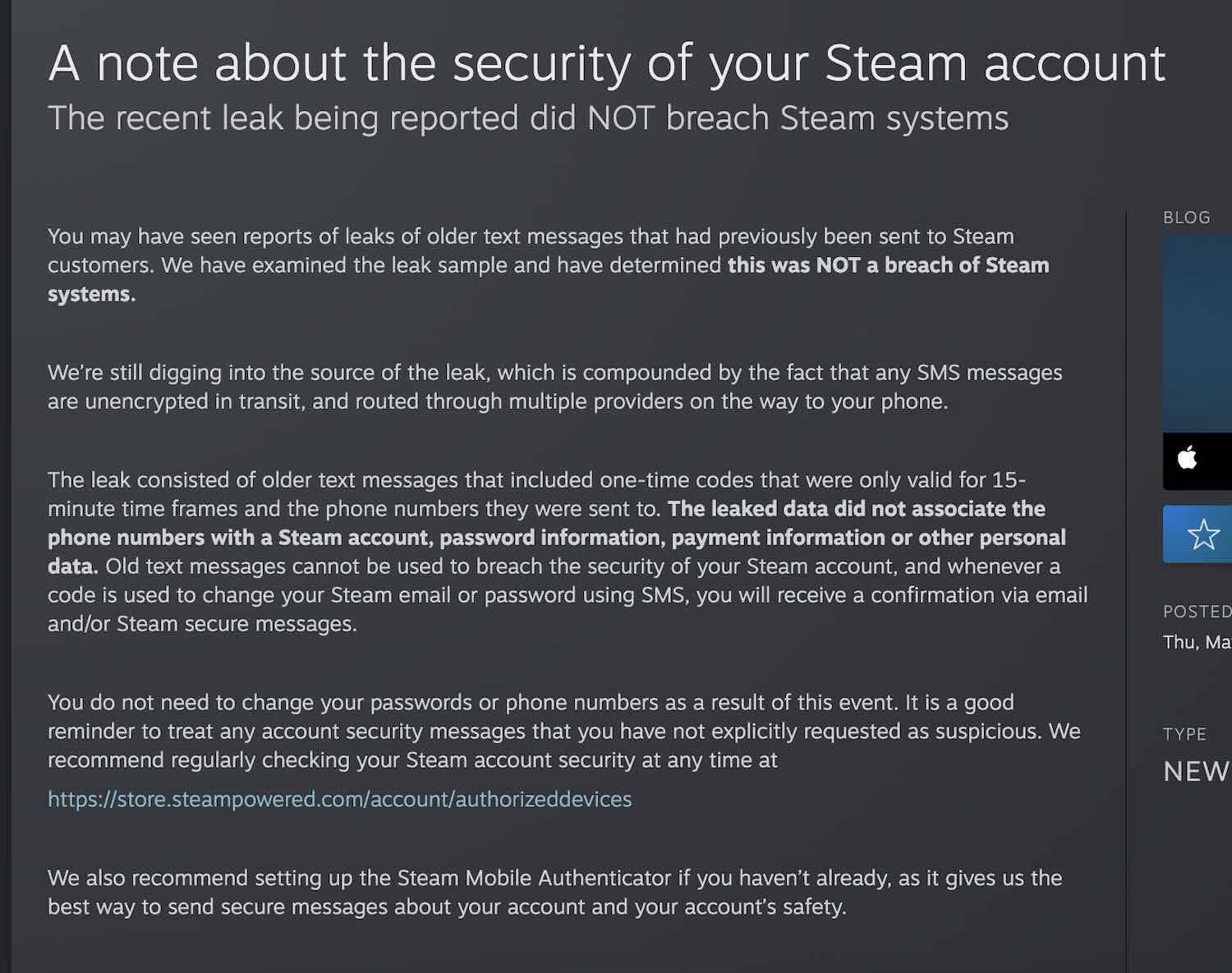This screenshot has width=1232, height=973.
Task: Click paragraph beginning 'We're still digging'
Action: click(555, 387)
